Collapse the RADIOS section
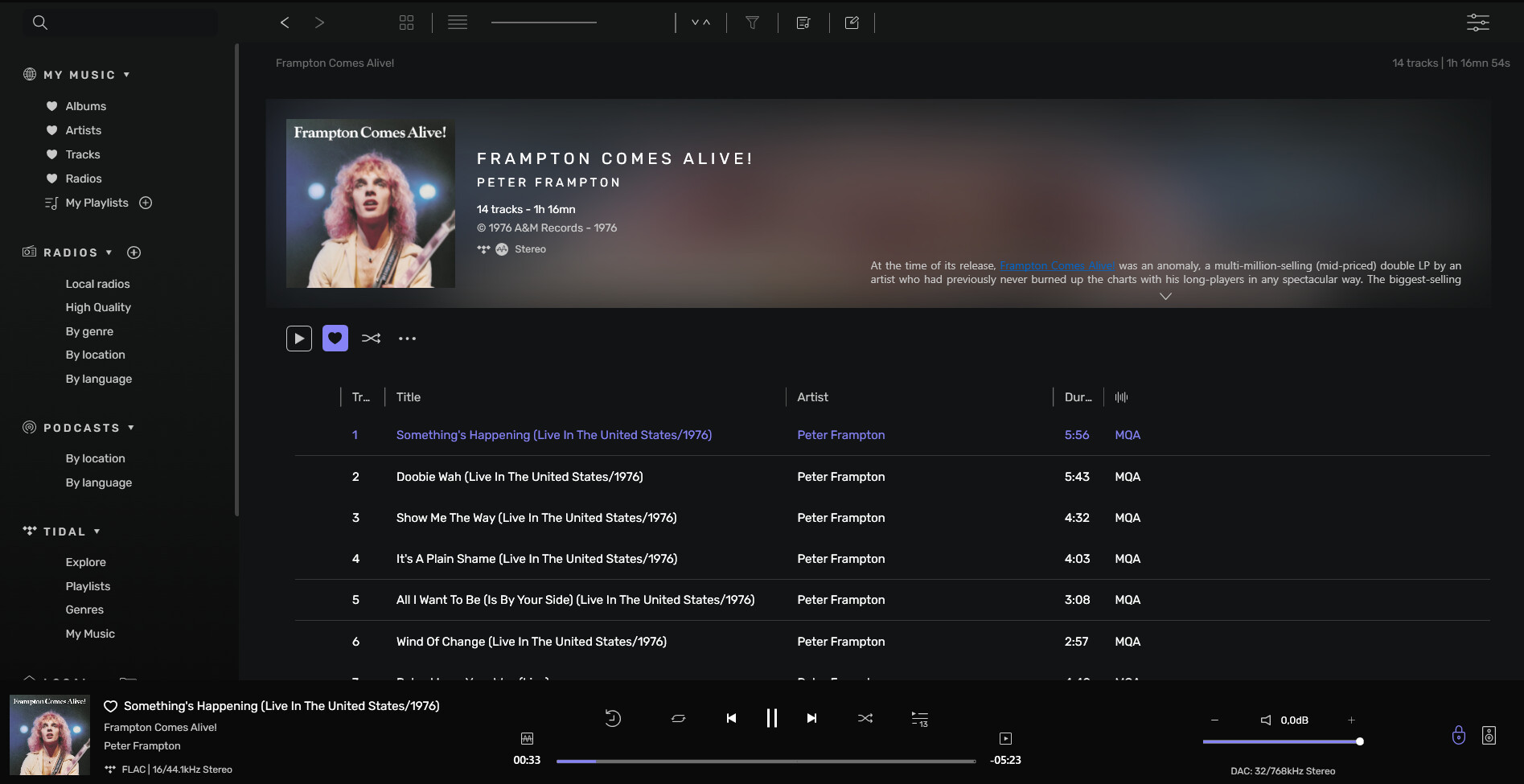 point(109,252)
